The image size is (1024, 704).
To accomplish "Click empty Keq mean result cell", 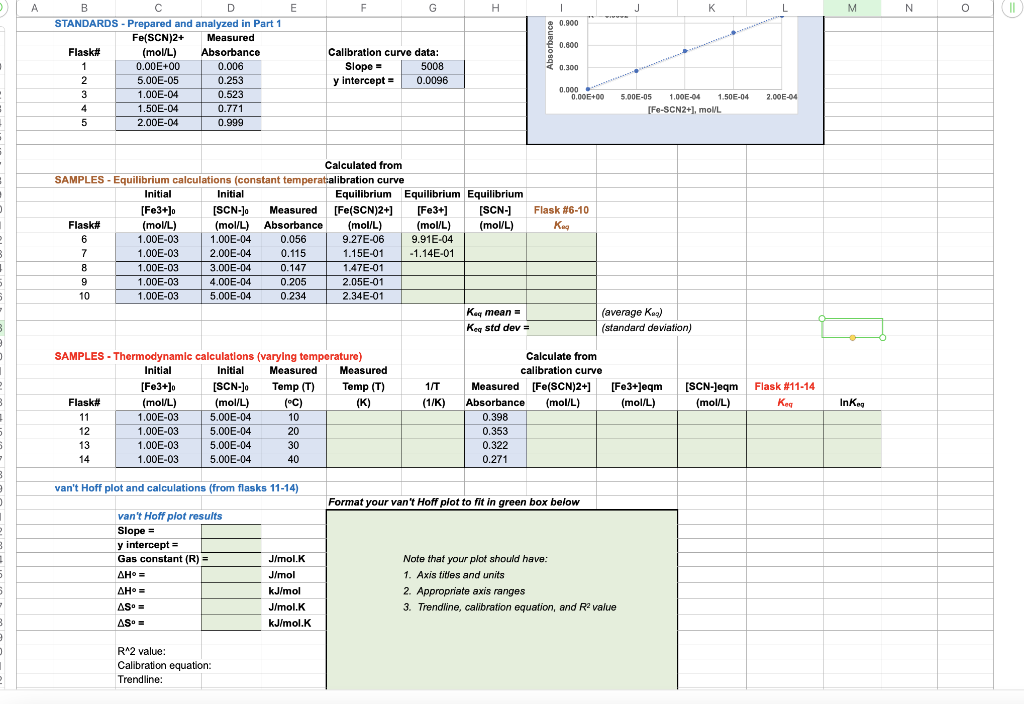I will [x=561, y=312].
